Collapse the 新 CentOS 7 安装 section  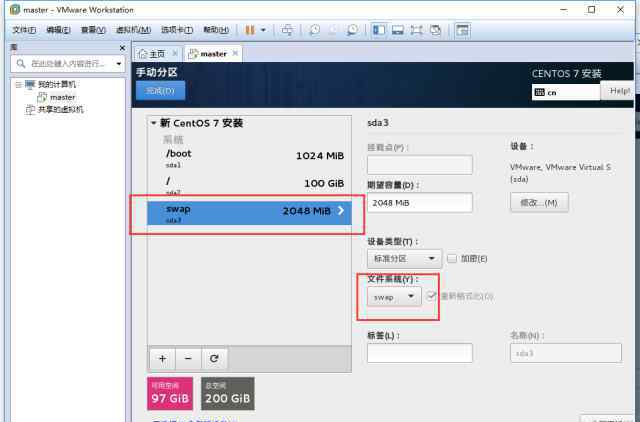coord(153,122)
